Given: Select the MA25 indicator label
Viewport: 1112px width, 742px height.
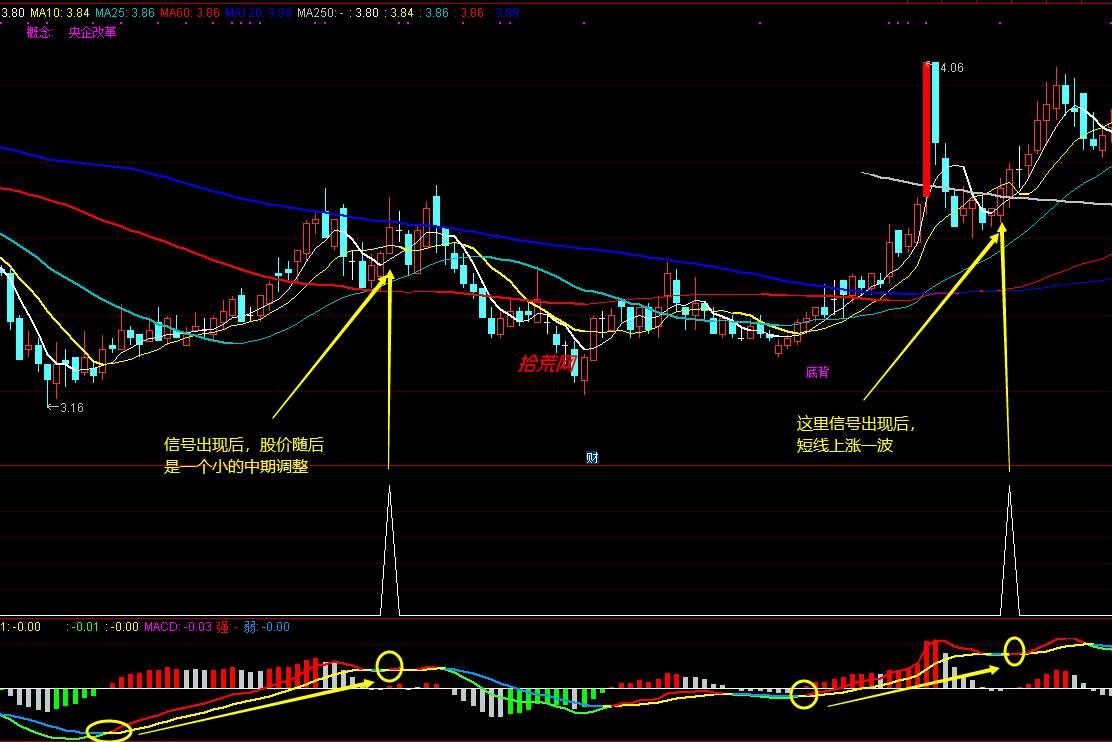Looking at the screenshot, I should coord(125,13).
